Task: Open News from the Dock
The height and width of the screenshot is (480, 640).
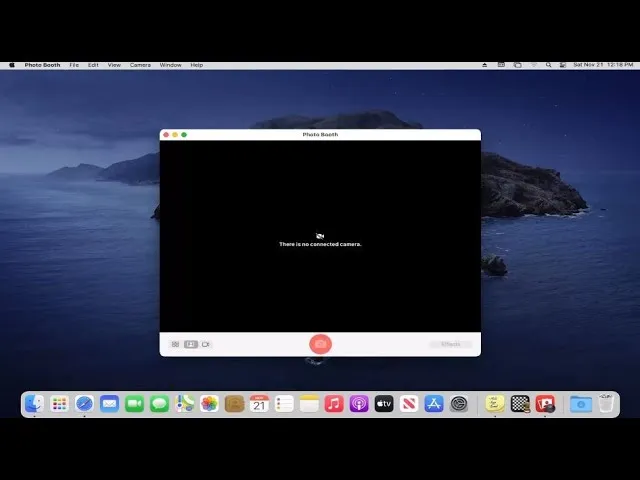Action: (409, 404)
